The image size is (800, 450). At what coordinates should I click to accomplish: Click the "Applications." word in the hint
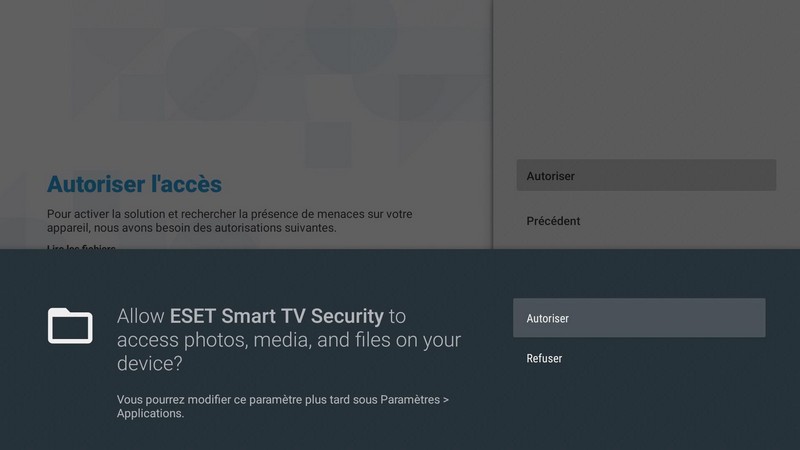click(x=150, y=413)
